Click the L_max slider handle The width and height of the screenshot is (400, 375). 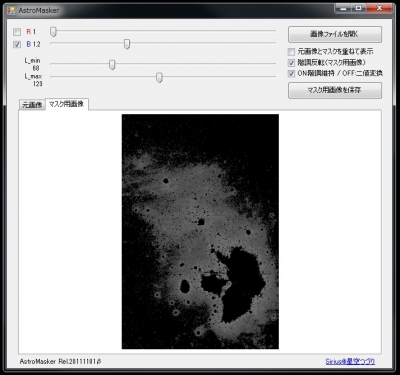[x=159, y=77]
